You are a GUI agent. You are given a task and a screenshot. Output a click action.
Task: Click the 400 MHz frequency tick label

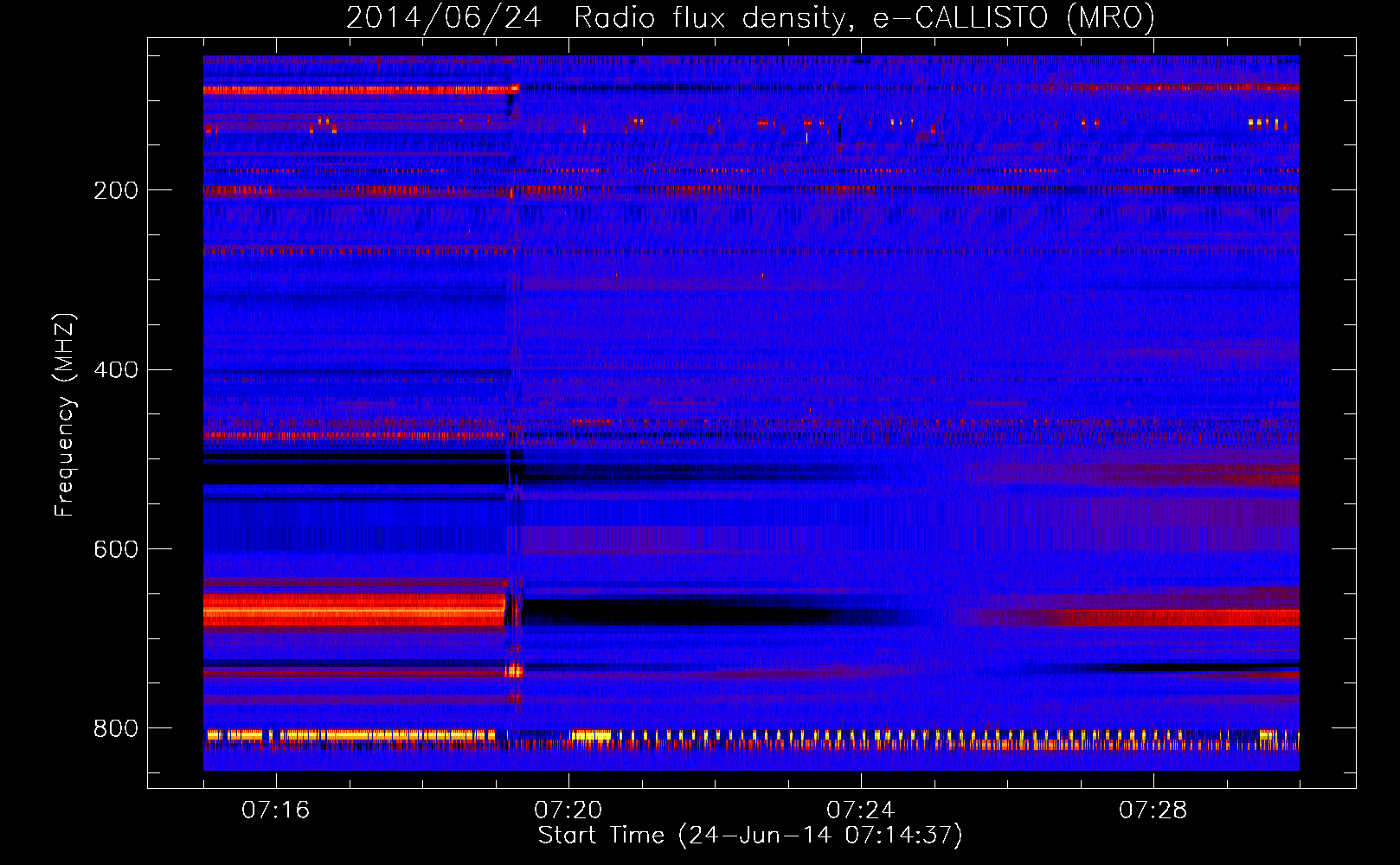pos(115,370)
